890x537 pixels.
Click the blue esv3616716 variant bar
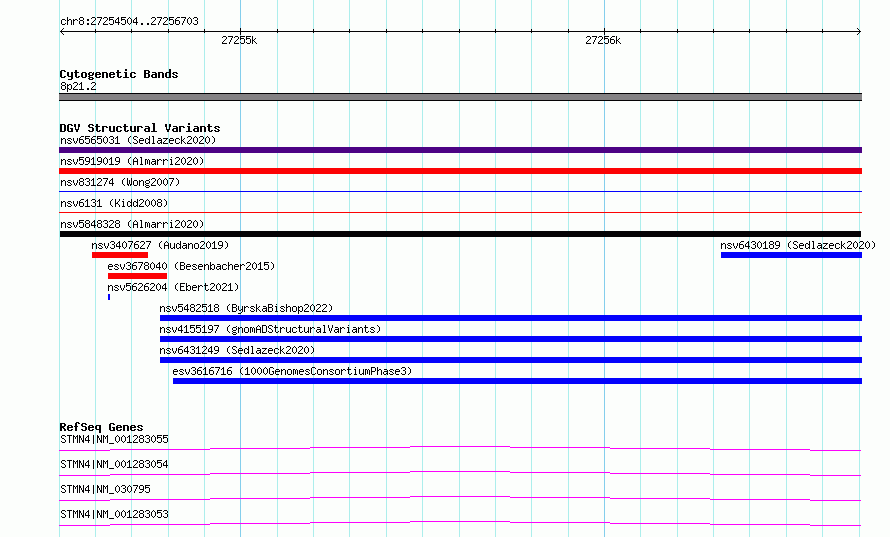(x=518, y=381)
